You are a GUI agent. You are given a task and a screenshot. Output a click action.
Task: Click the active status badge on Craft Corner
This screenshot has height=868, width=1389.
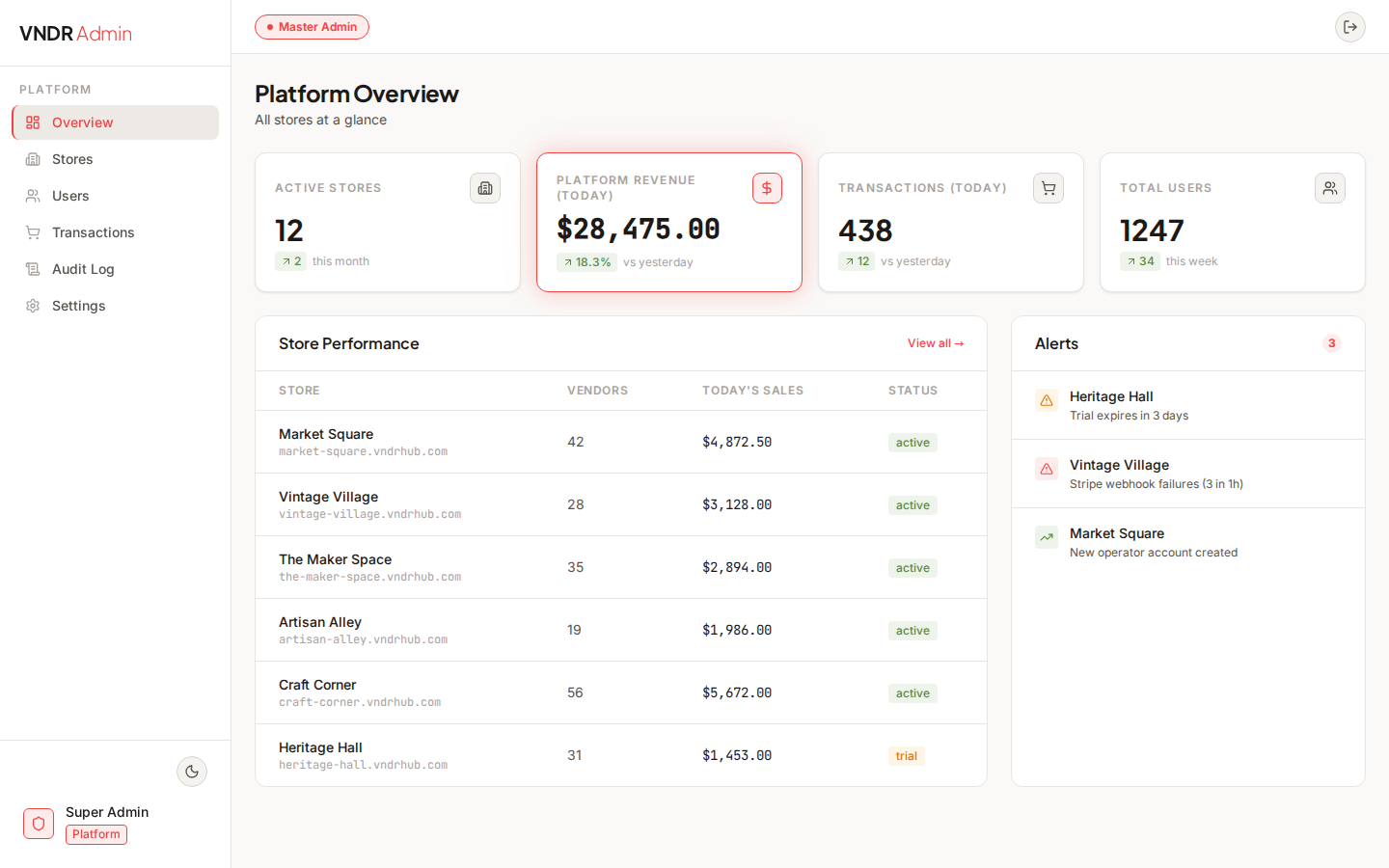coord(912,692)
